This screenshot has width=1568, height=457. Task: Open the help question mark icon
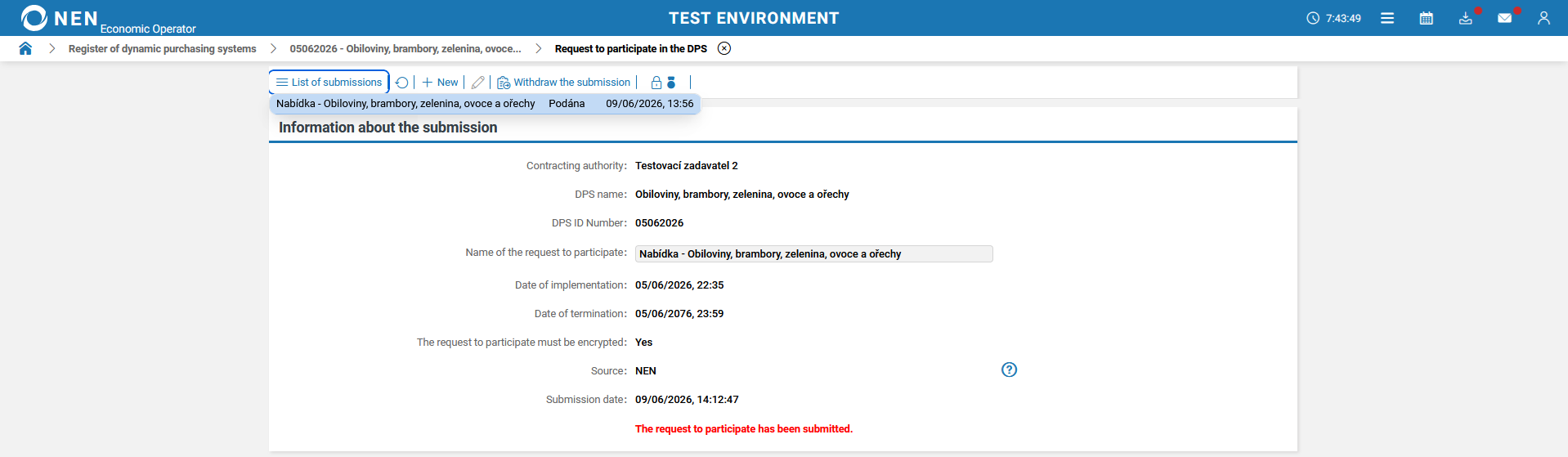[1010, 370]
